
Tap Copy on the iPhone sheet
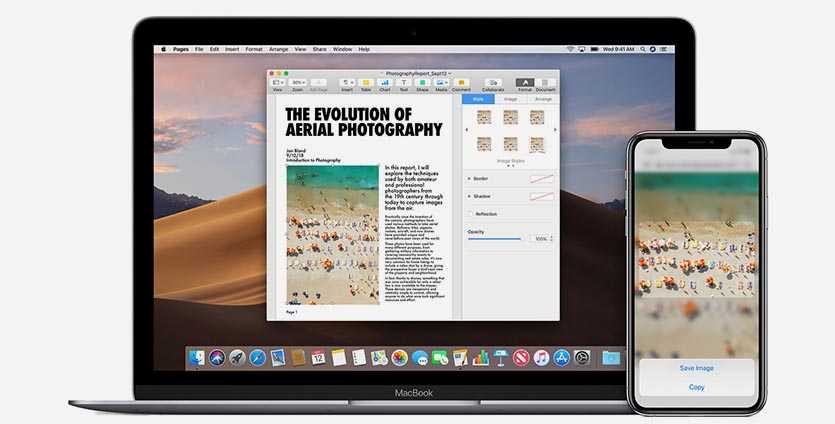click(697, 387)
